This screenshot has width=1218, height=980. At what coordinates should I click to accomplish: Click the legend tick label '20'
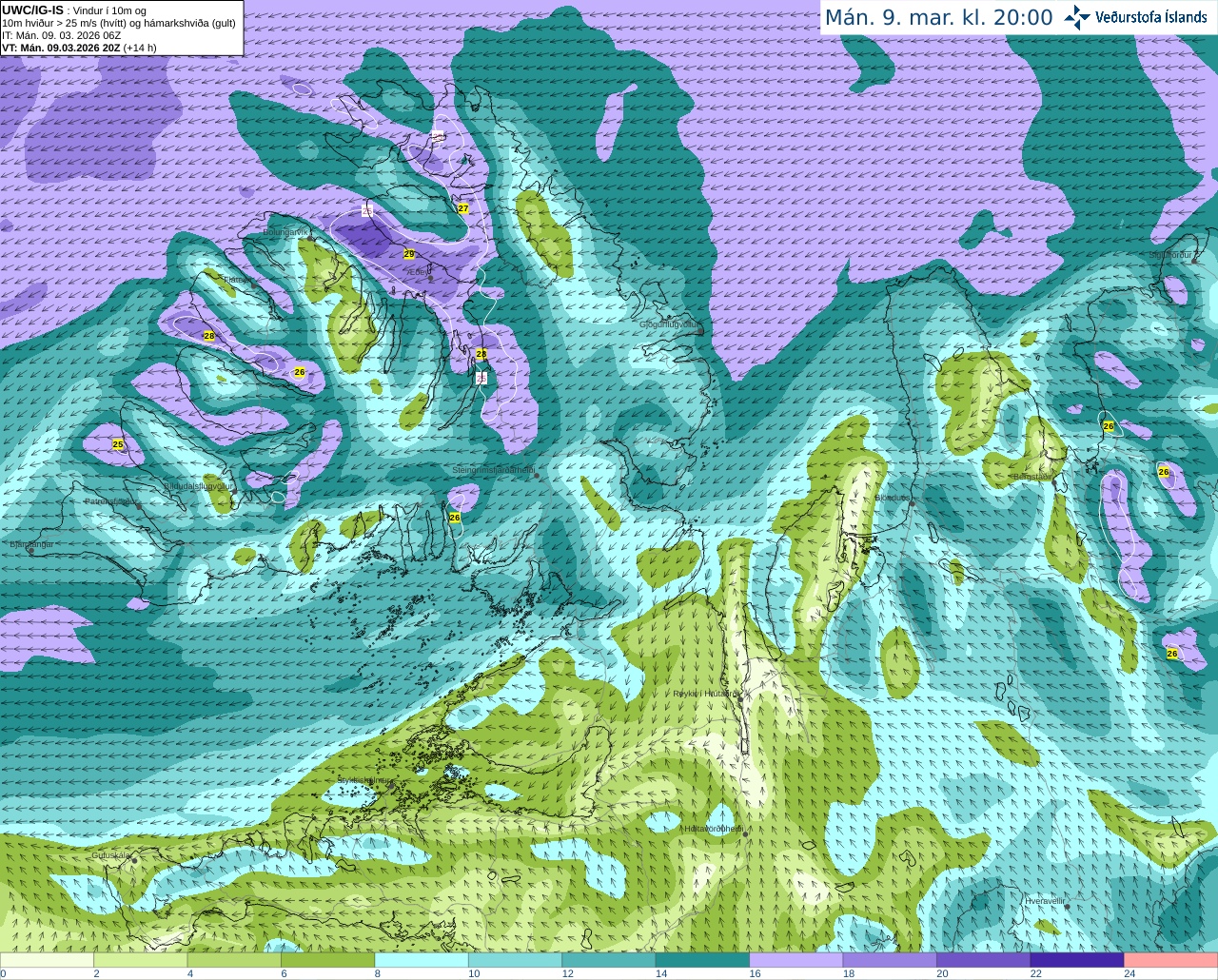[942, 973]
